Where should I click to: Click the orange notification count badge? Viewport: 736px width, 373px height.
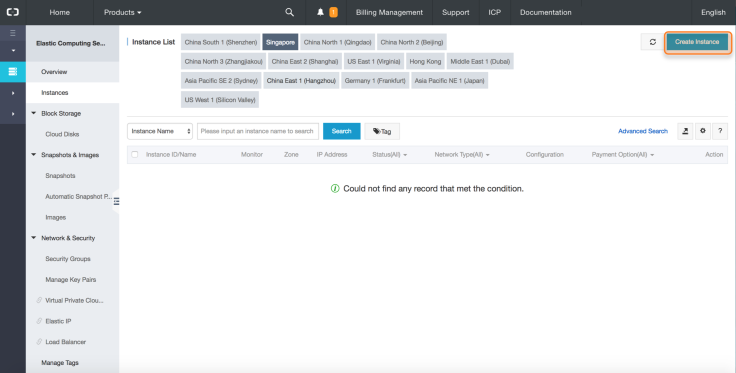pos(333,12)
